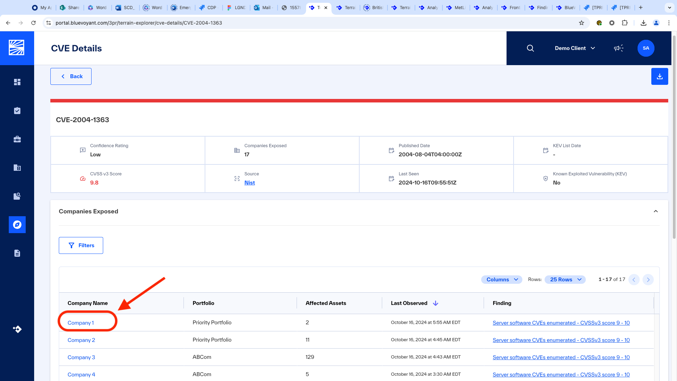Click the browser address bar URL

139,23
